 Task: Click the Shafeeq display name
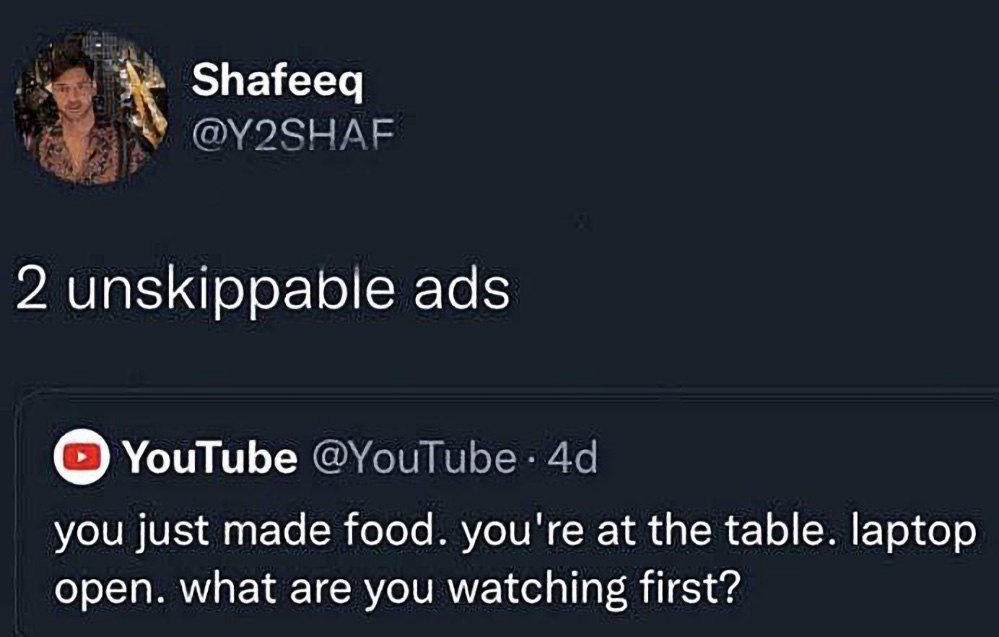click(279, 81)
